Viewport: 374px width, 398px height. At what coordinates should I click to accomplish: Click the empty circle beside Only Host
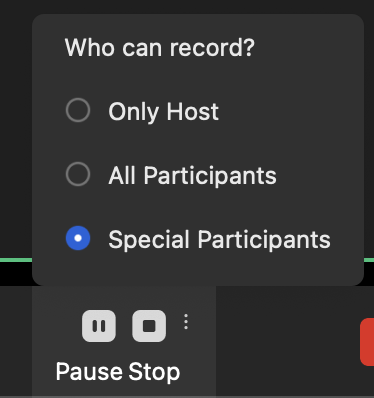pyautogui.click(x=78, y=110)
